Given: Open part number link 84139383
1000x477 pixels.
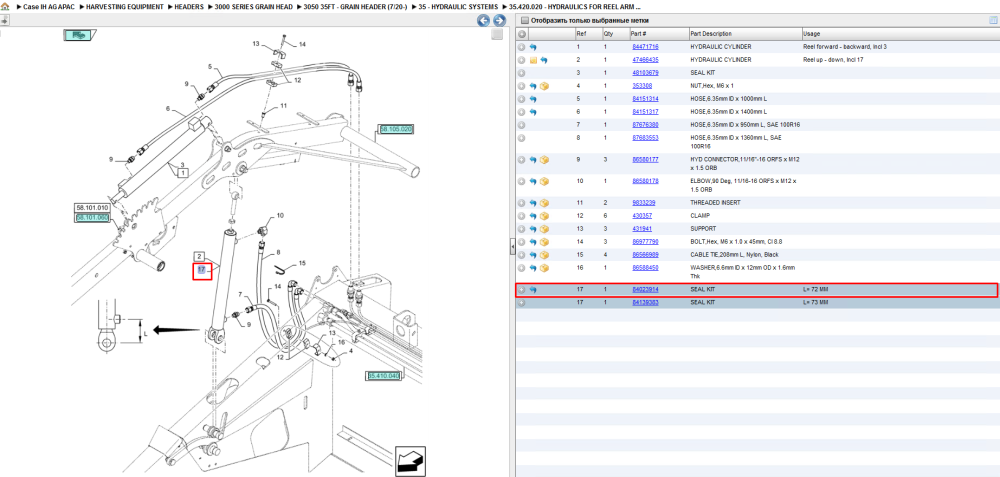Looking at the screenshot, I should [x=645, y=303].
